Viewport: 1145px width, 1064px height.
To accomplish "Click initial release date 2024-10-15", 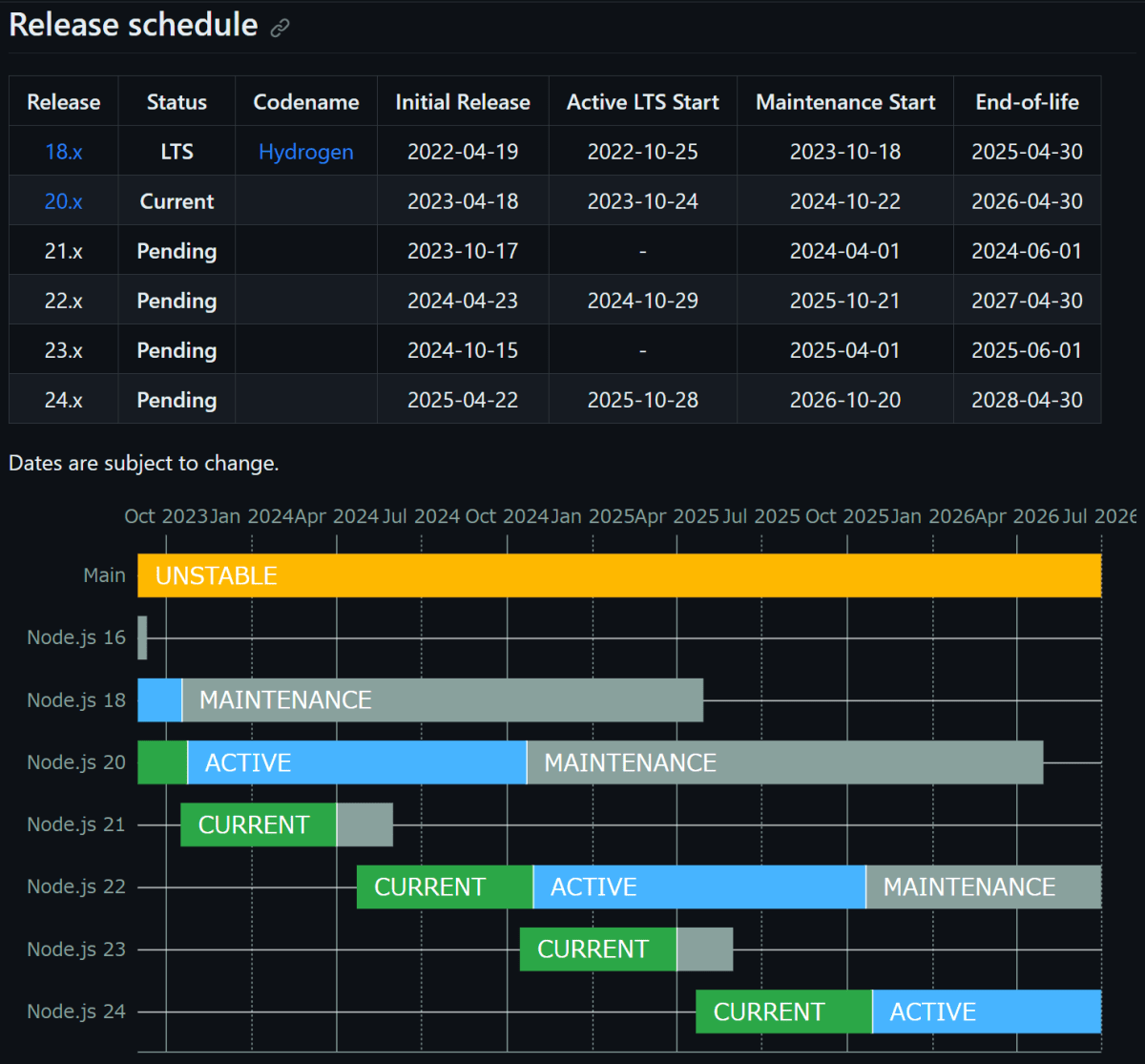I will [463, 350].
